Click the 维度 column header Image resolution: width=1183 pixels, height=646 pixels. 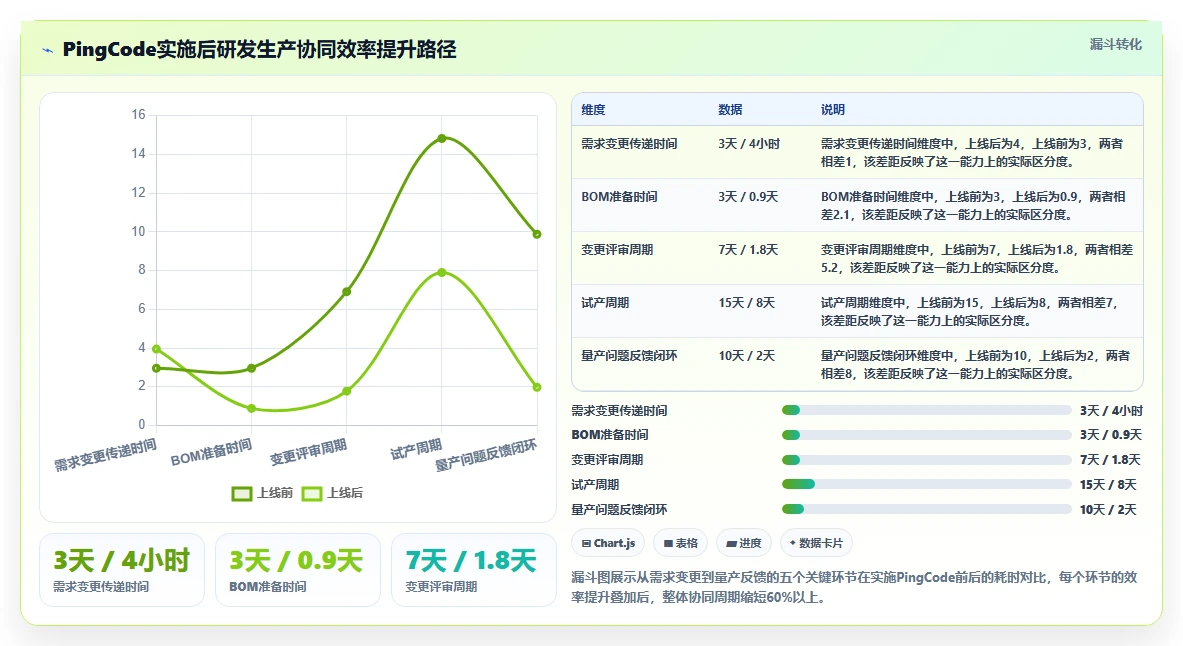pos(593,109)
